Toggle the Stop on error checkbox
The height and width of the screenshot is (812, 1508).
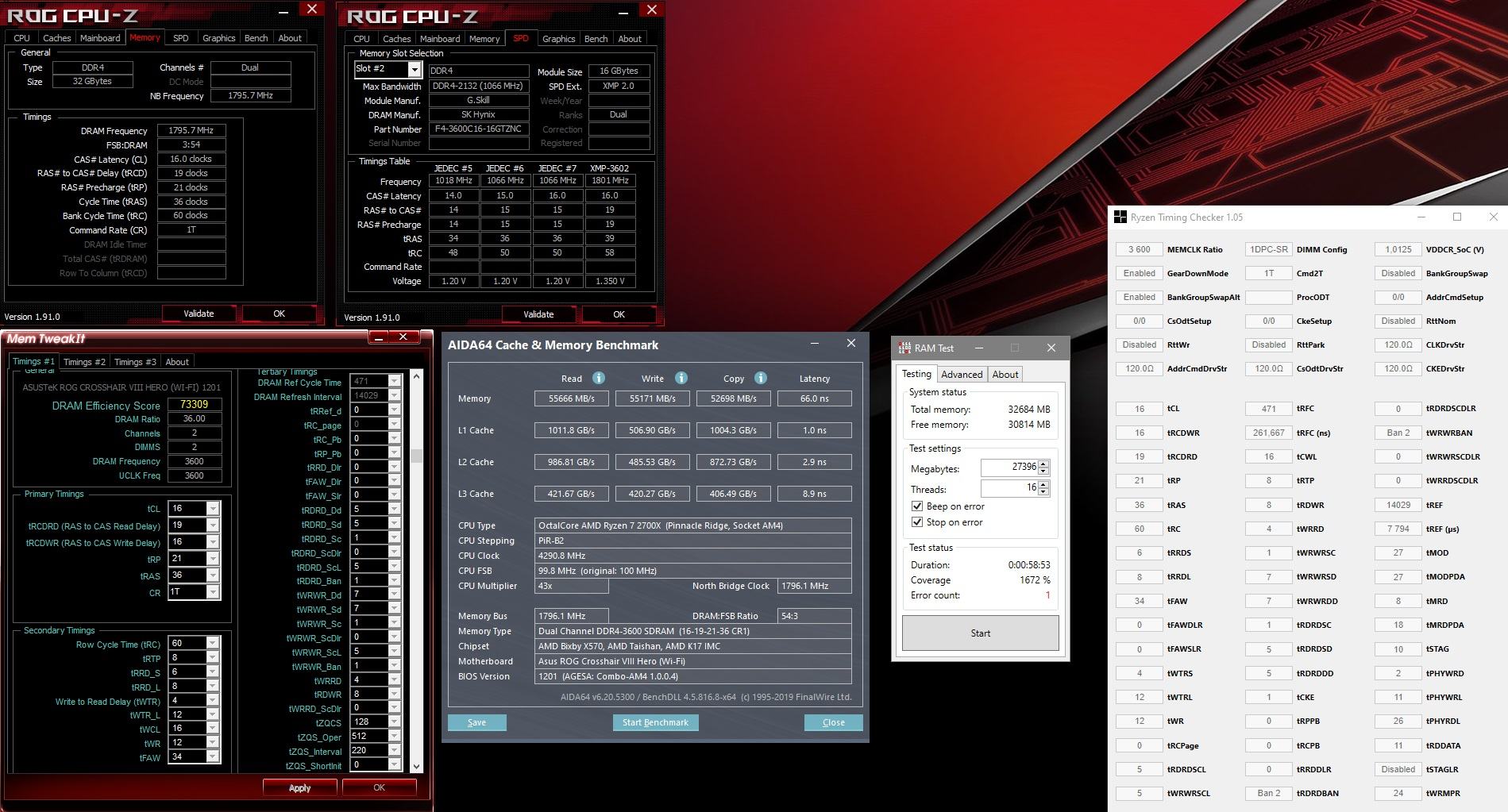917,521
